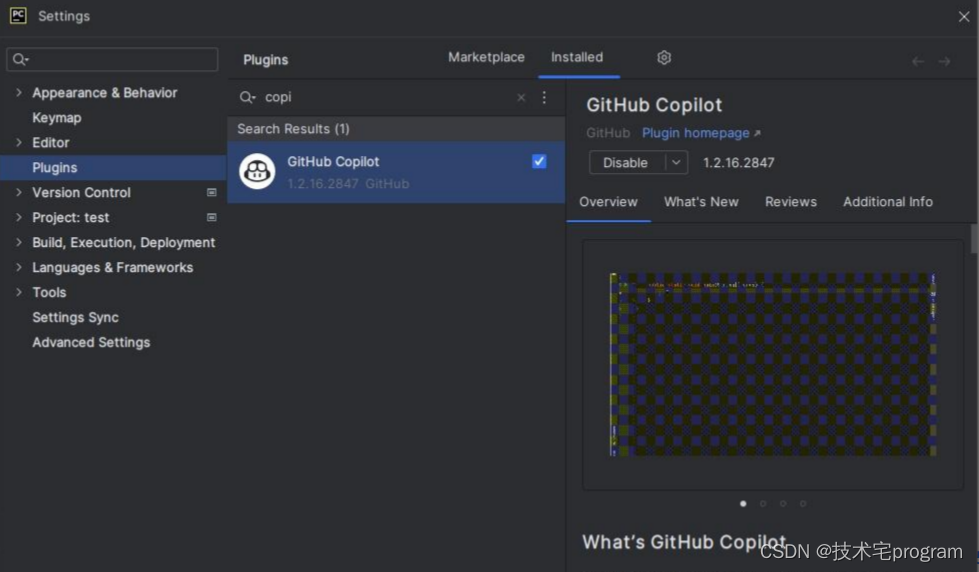Open plugin settings gear menu
Viewport: 979px width, 572px height.
coord(664,57)
